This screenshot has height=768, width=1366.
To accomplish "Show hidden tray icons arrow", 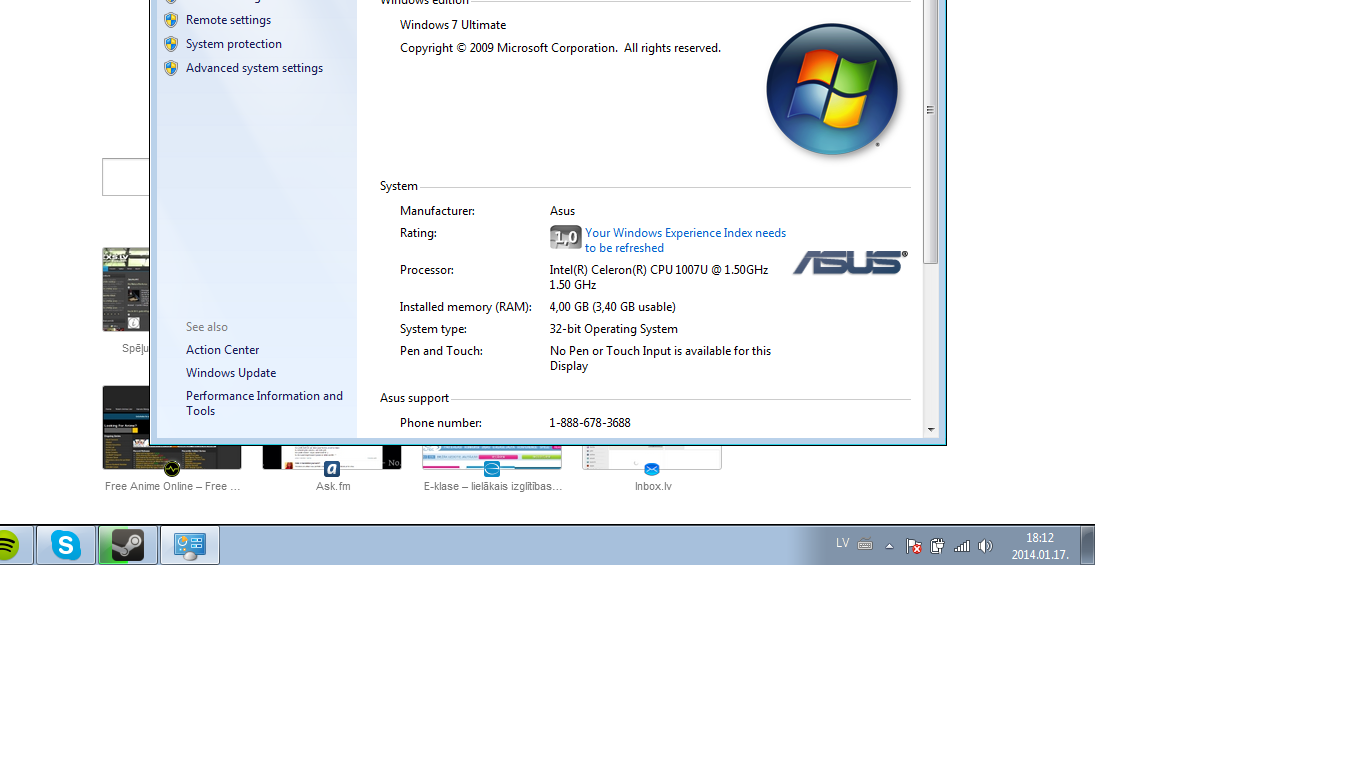I will click(x=889, y=546).
